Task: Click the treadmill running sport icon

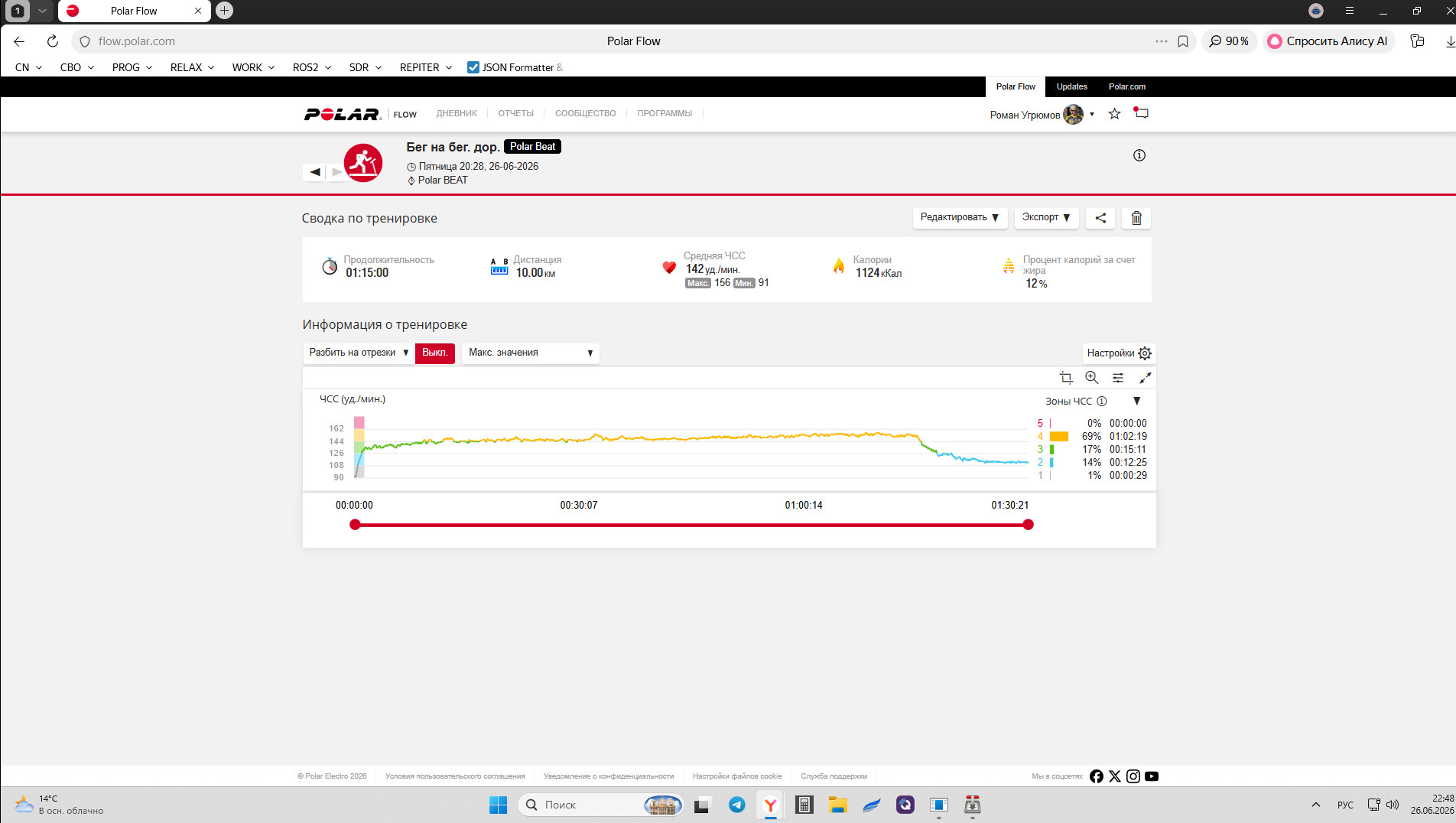Action: pos(363,163)
